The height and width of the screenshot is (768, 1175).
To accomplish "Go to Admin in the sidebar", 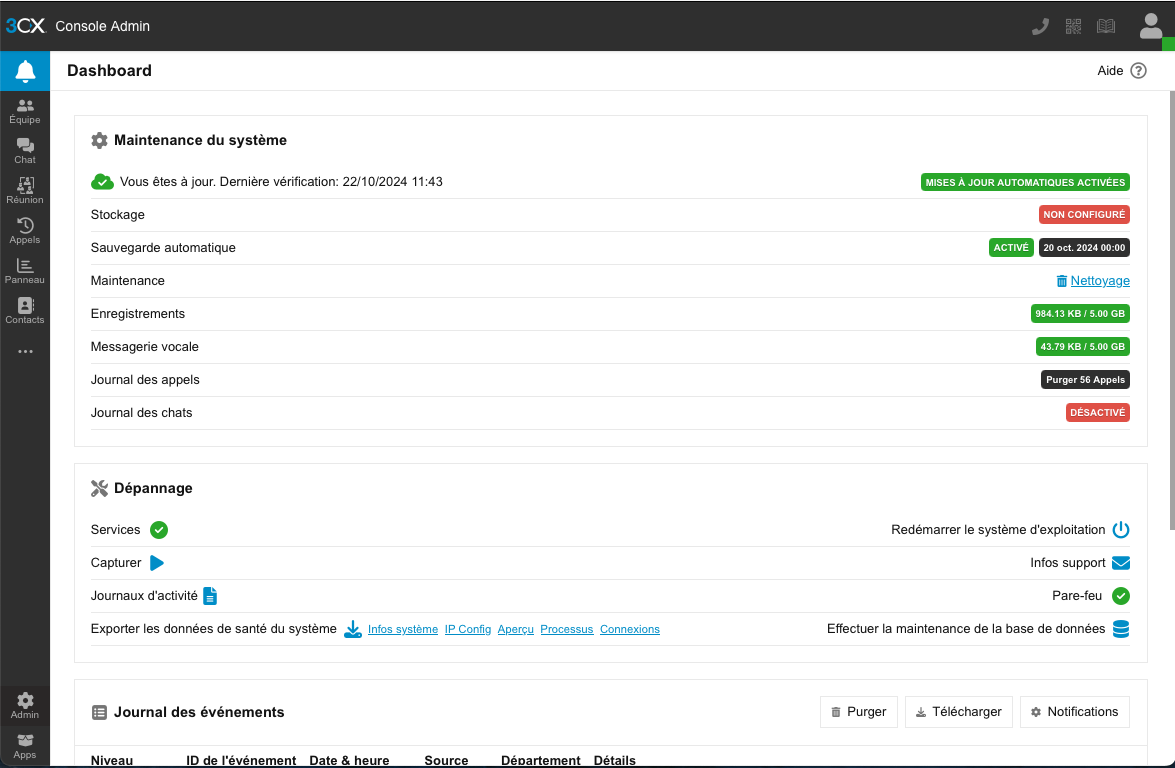I will point(25,706).
